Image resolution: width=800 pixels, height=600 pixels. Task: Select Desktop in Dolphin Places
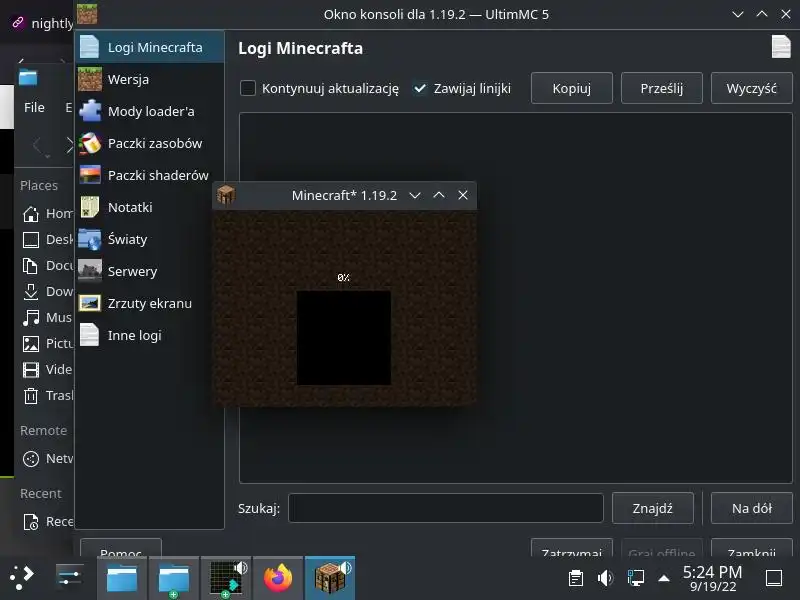(48, 239)
